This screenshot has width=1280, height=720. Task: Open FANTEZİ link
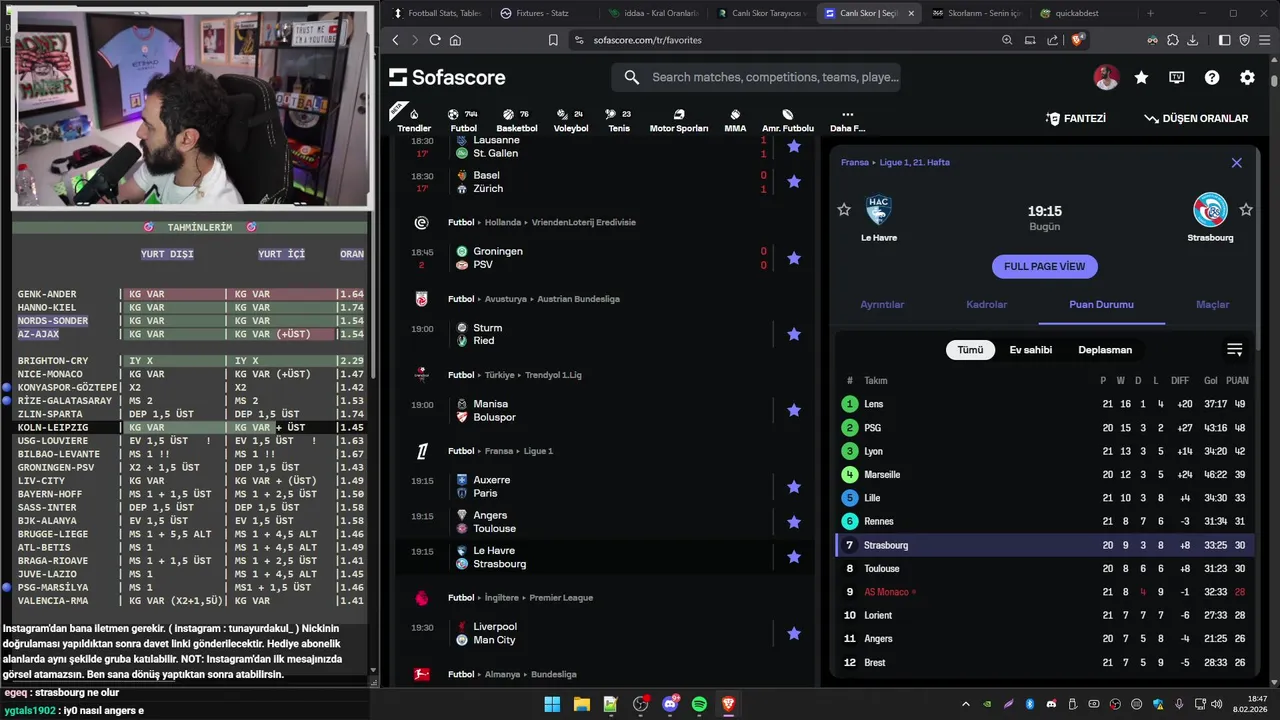coord(1076,118)
